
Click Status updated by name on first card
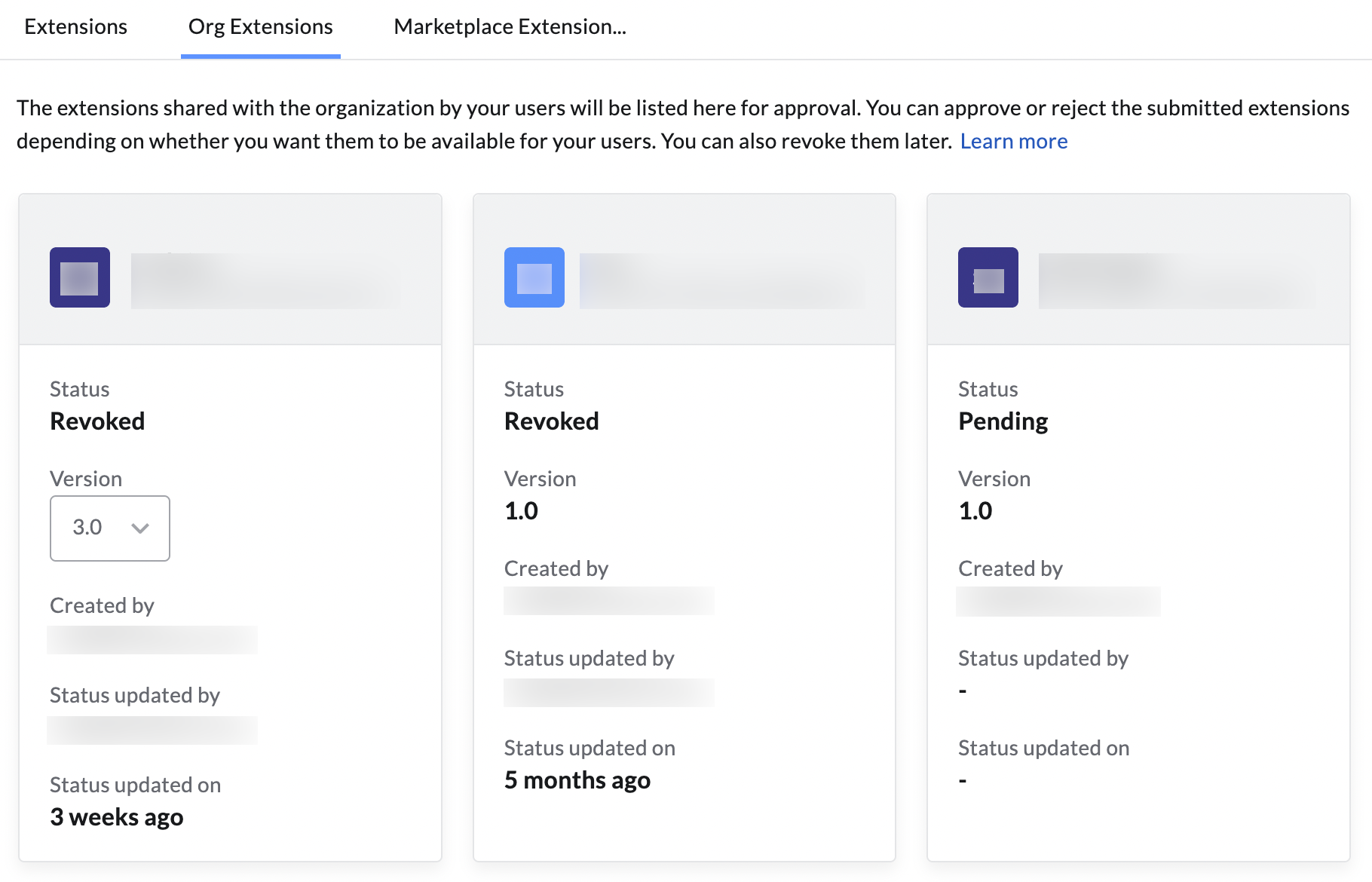(x=152, y=730)
